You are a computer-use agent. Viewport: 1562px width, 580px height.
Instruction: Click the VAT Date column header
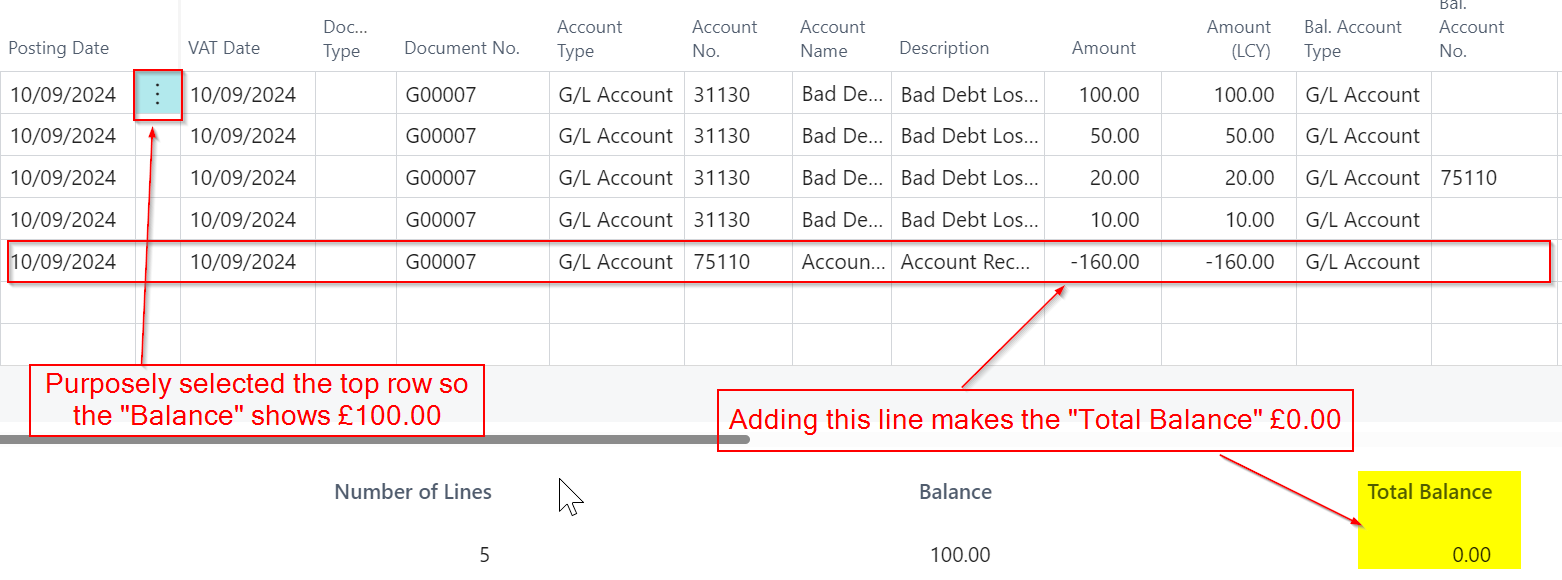pos(224,48)
